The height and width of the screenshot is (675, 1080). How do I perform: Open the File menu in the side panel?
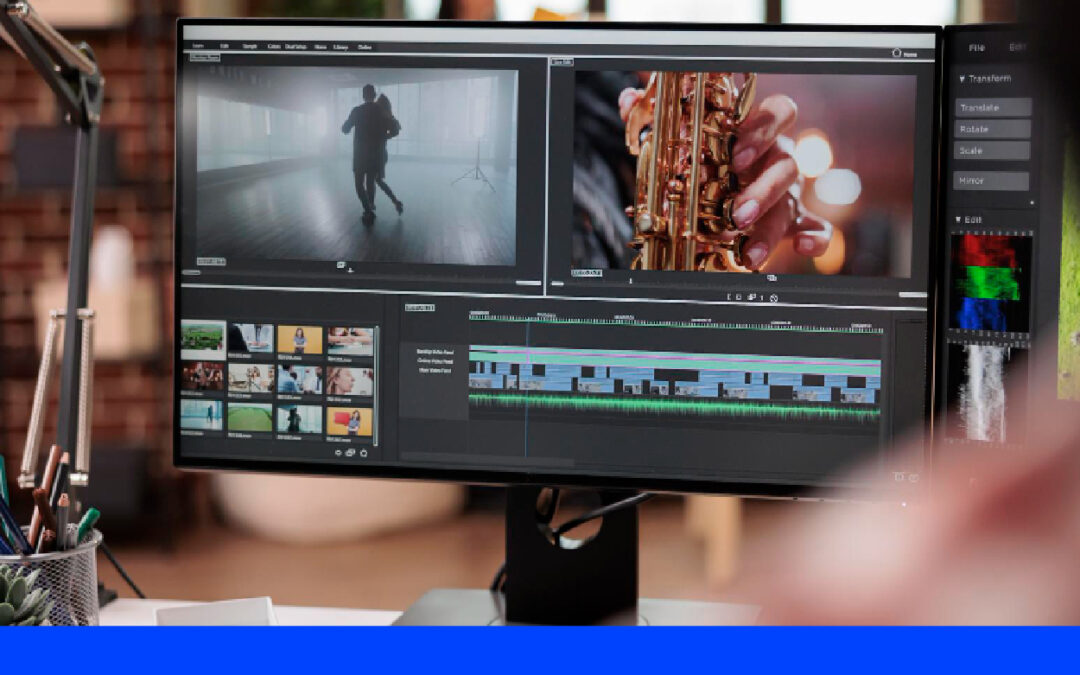(x=977, y=48)
